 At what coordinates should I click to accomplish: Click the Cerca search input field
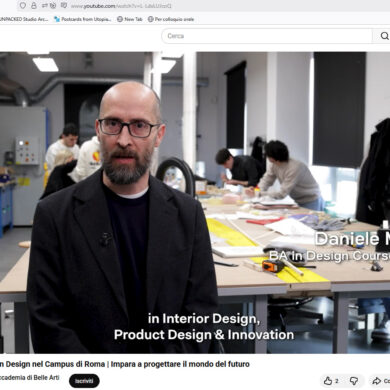pyautogui.click(x=267, y=36)
